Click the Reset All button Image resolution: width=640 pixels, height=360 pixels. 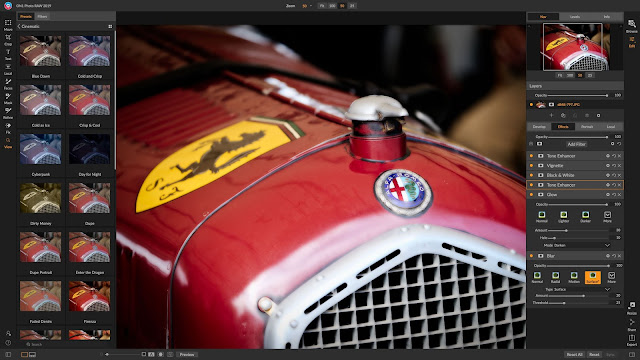pyautogui.click(x=574, y=354)
